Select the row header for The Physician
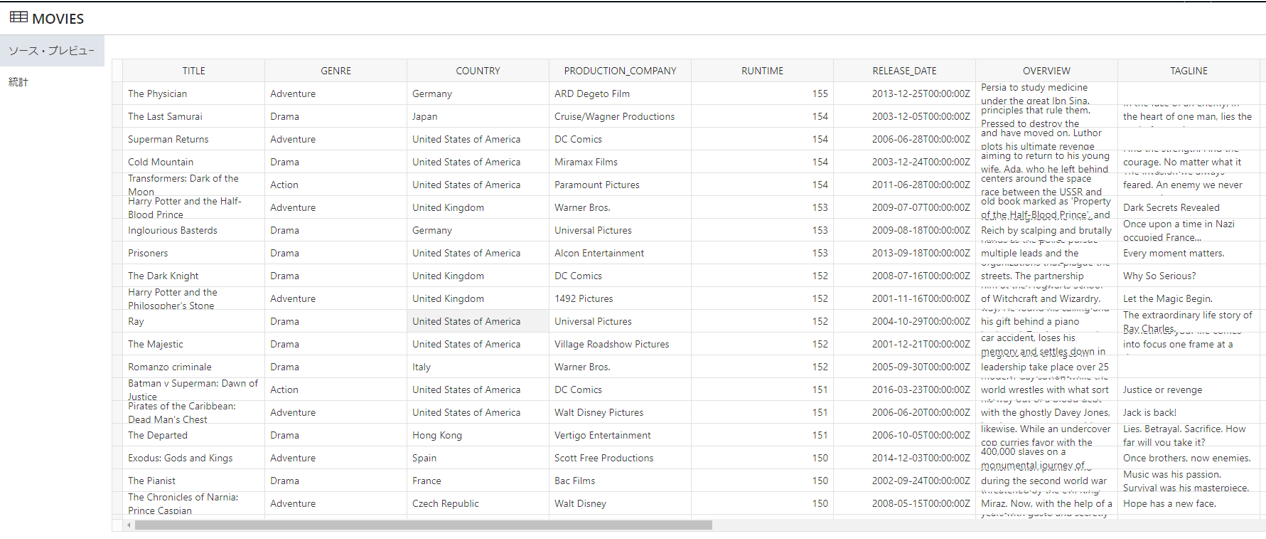1266x539 pixels. [117, 94]
